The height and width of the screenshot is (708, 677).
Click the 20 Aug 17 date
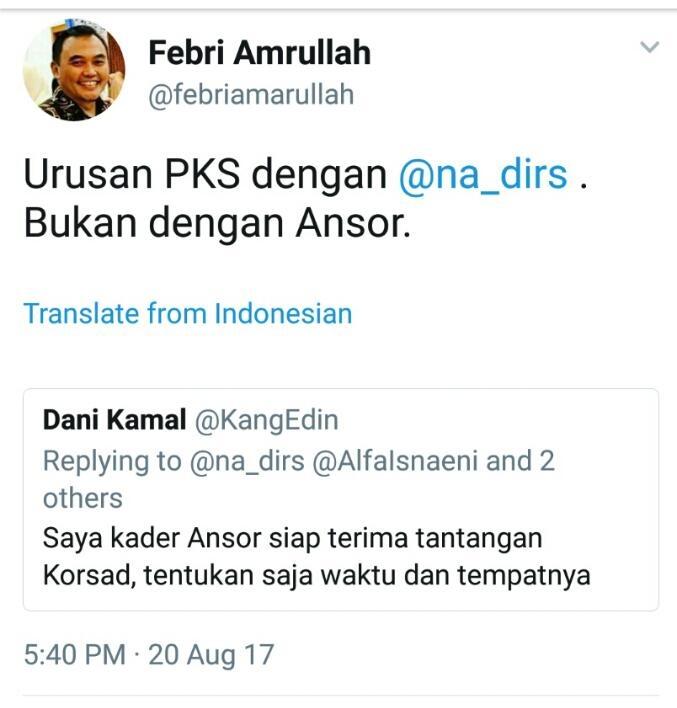pyautogui.click(x=211, y=655)
